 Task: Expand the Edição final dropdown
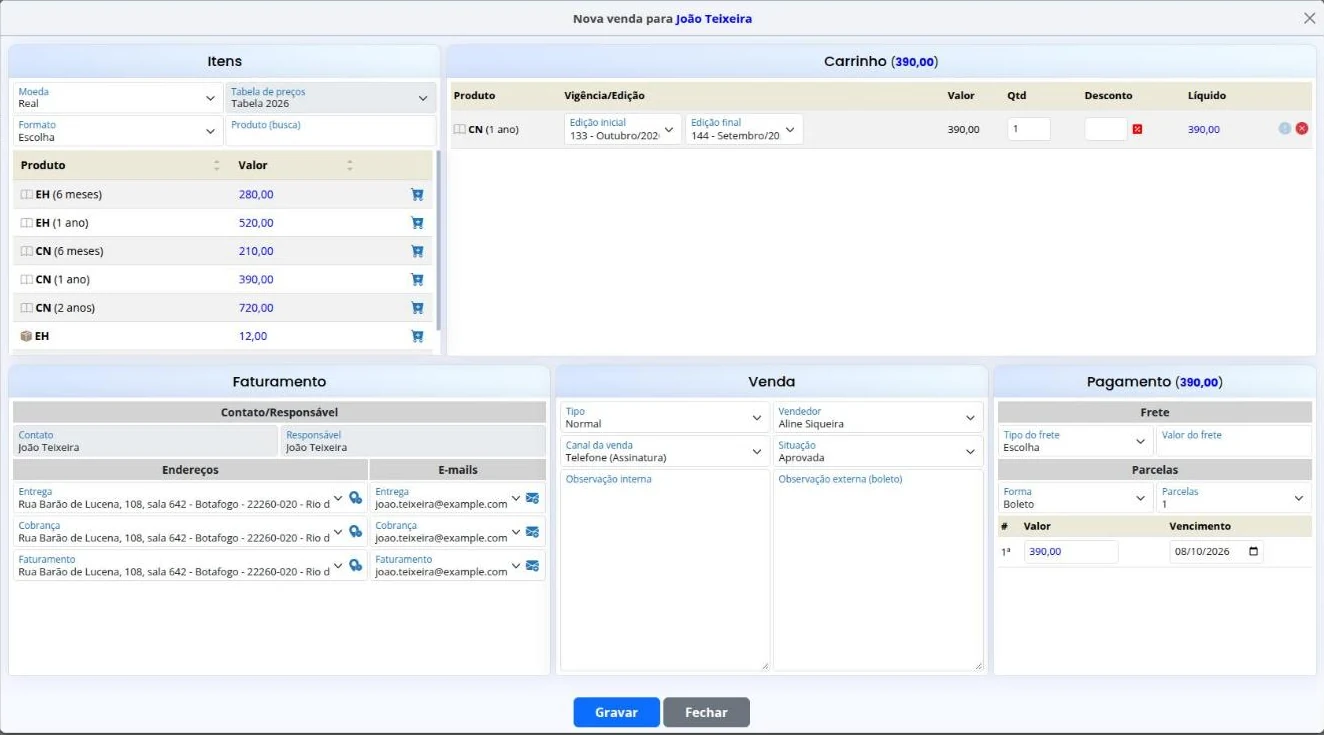pos(744,129)
